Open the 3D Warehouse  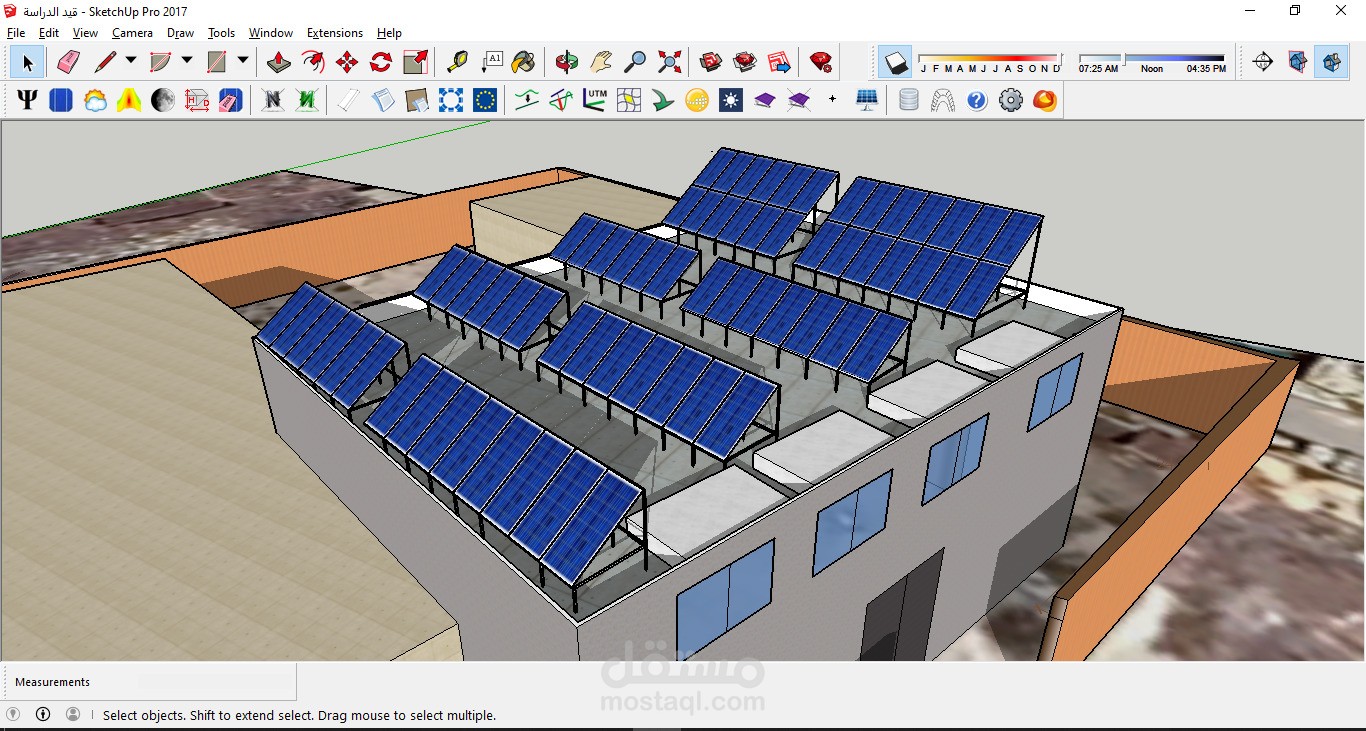tap(711, 62)
